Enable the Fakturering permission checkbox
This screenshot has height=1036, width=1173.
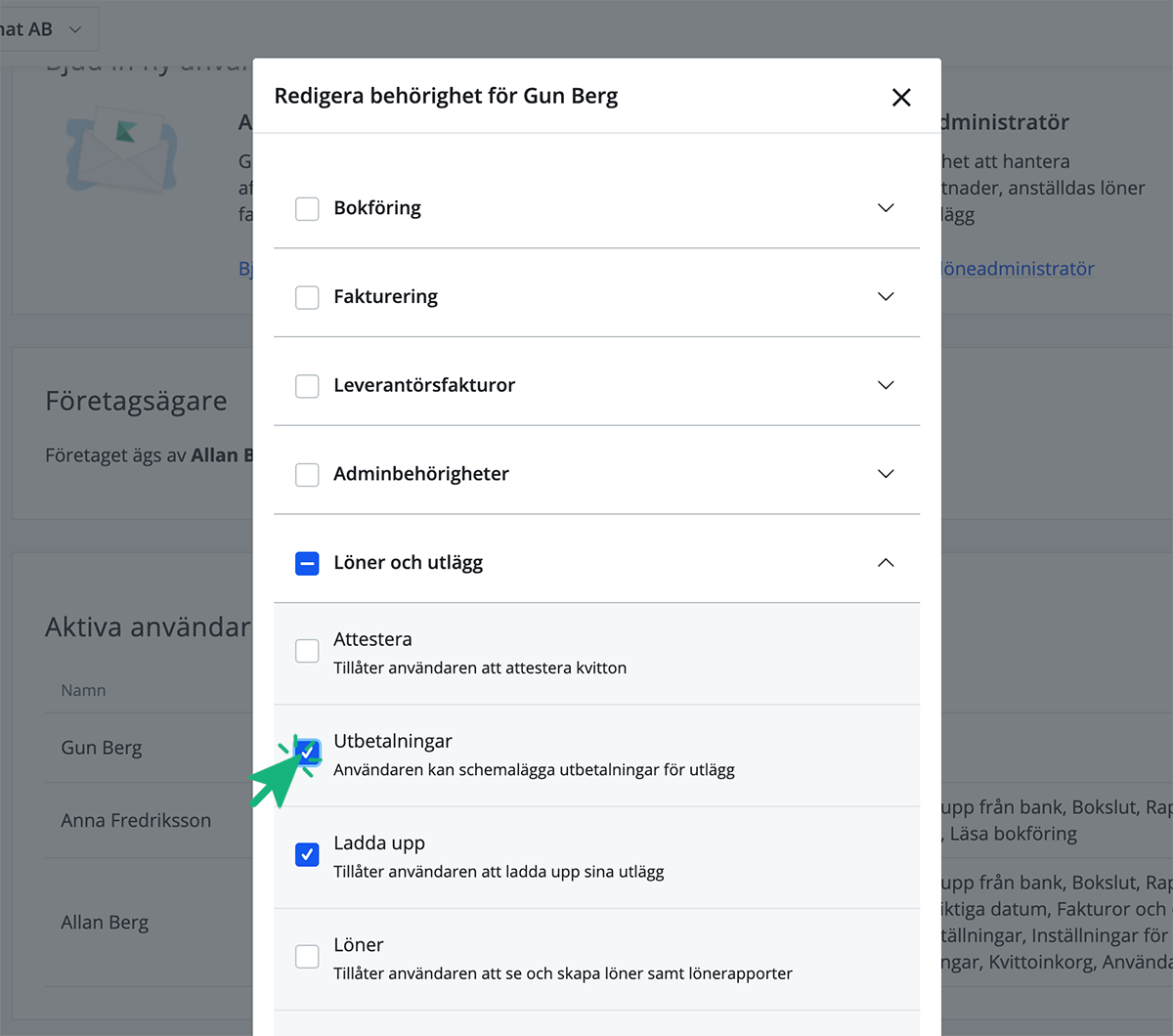pos(307,297)
